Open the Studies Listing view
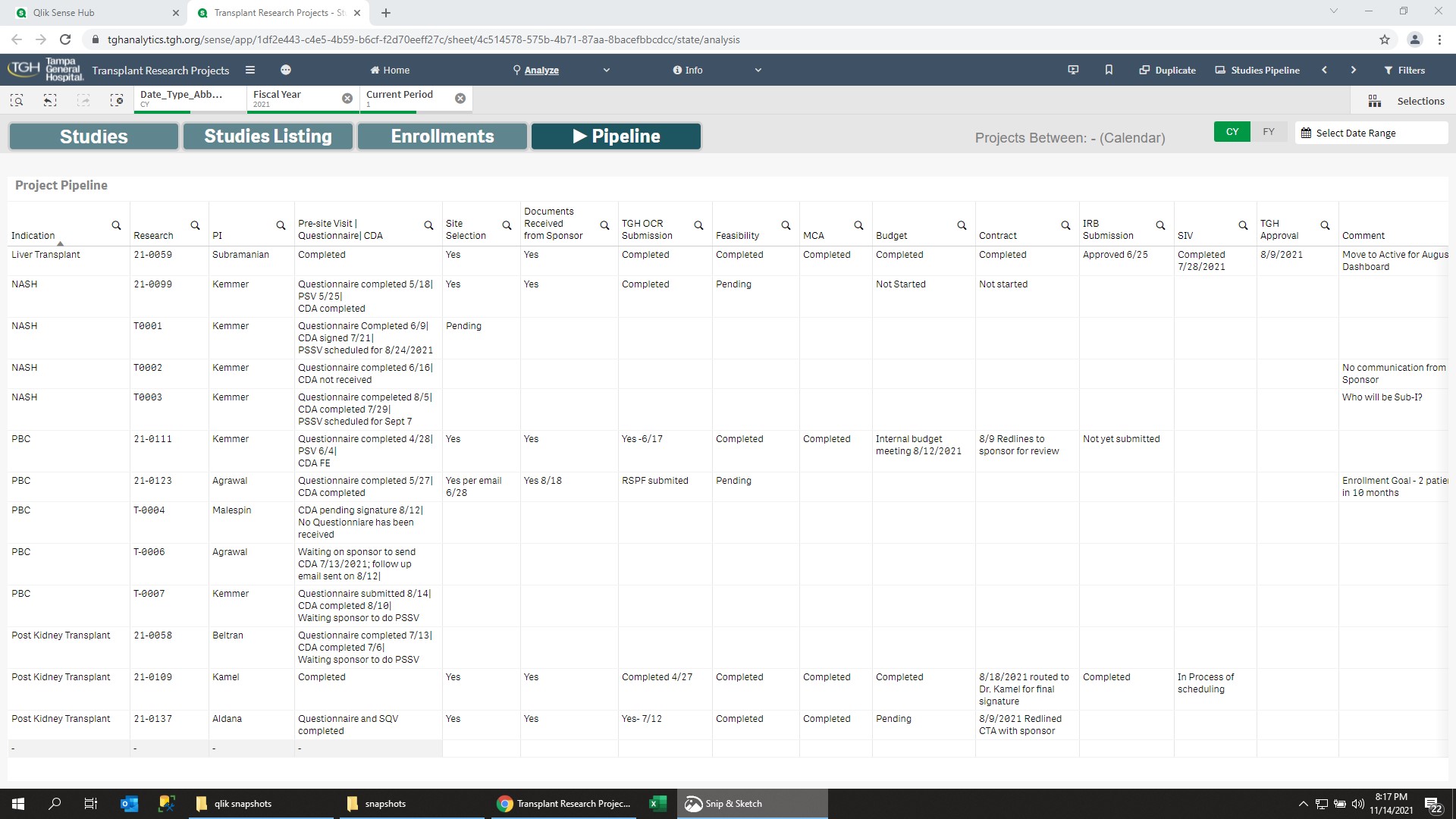 (x=267, y=136)
